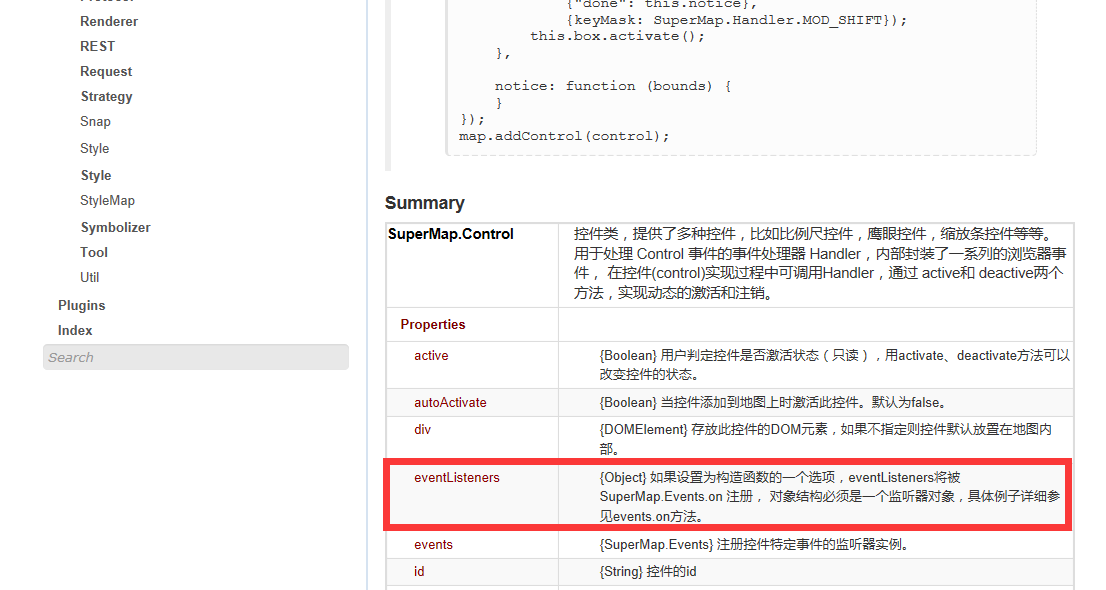Open the Renderer entry in the sidebar
Viewport: 1106px width, 590px height.
109,22
